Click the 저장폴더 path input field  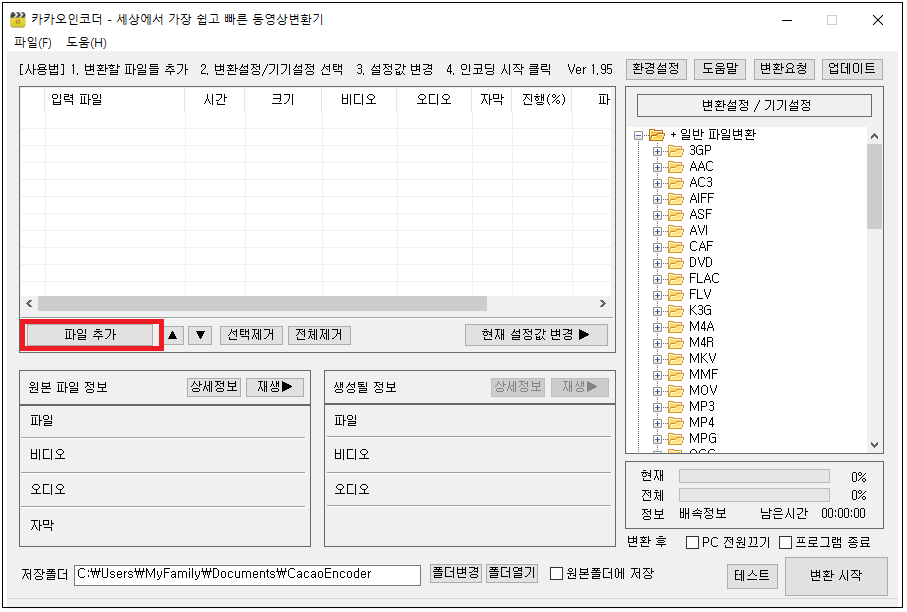tap(248, 574)
